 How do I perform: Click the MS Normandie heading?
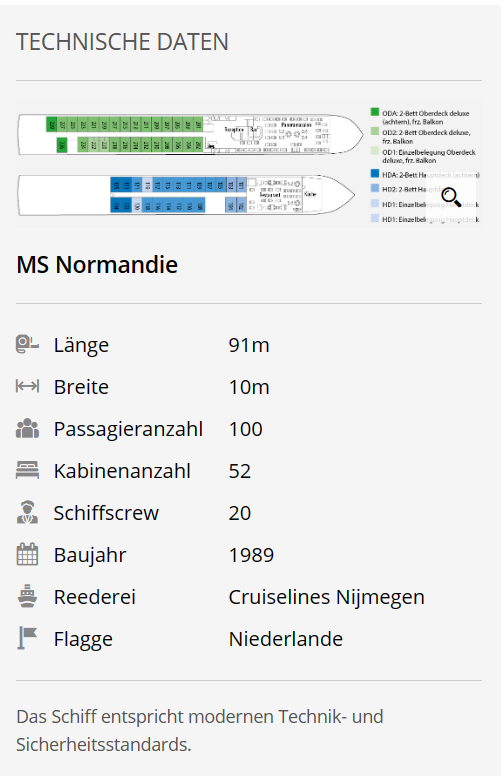coord(97,265)
